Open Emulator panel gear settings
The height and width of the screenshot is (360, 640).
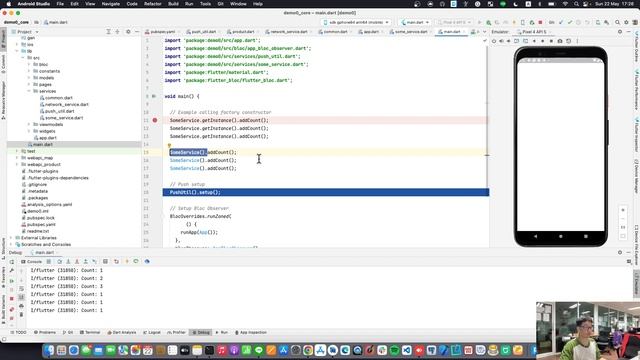click(620, 31)
